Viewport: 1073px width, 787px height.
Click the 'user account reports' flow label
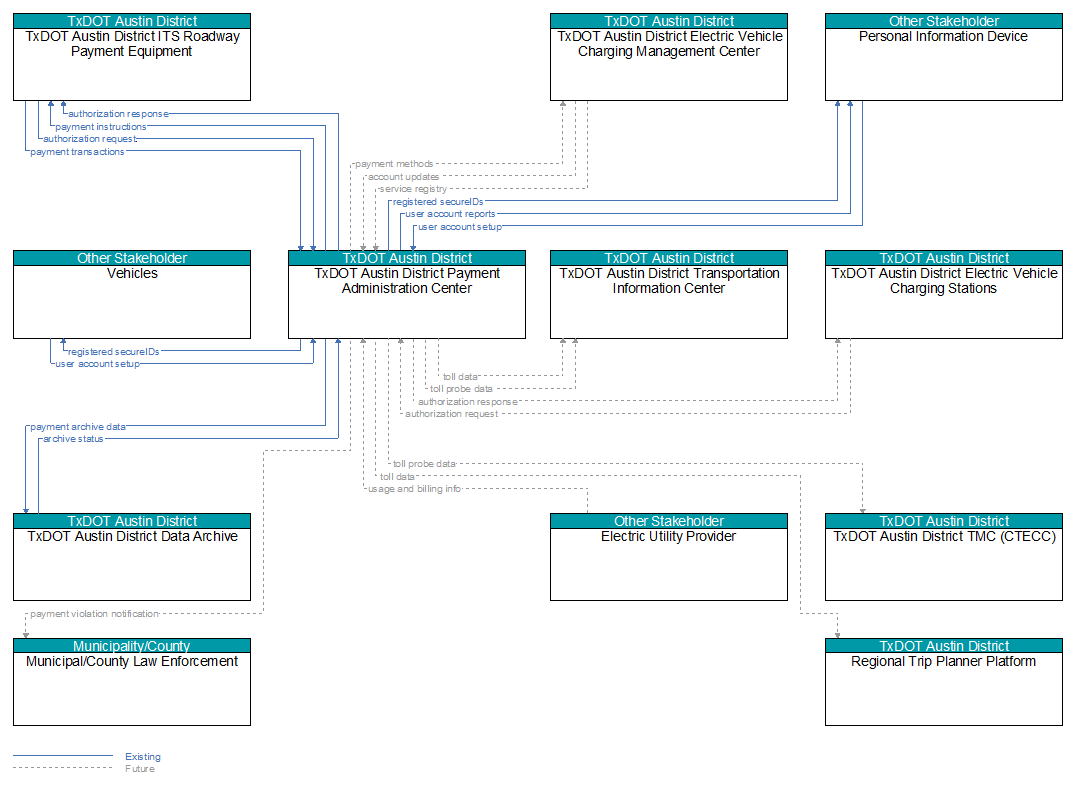click(x=450, y=214)
